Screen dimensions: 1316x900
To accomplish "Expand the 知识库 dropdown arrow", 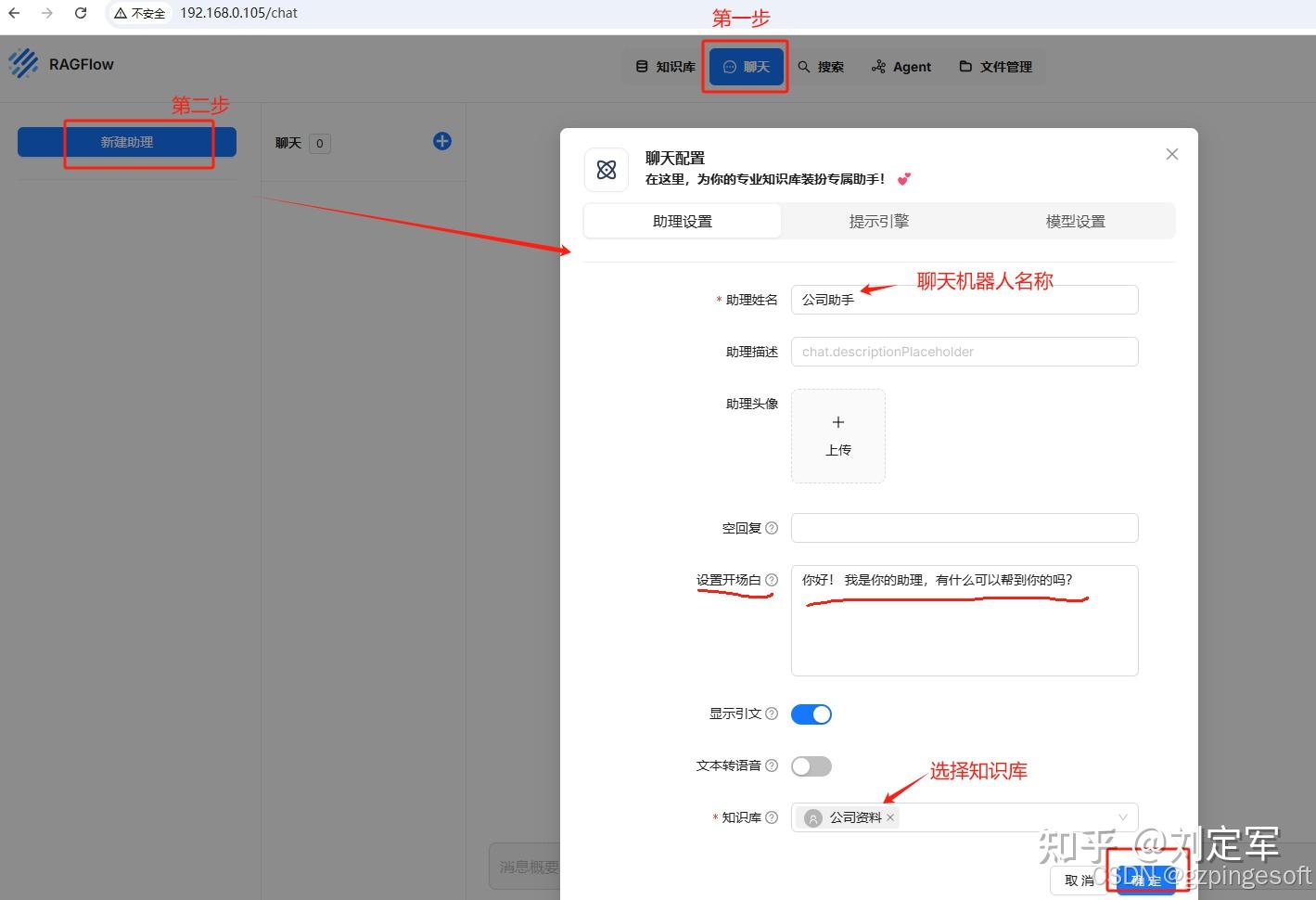I will click(x=1122, y=817).
